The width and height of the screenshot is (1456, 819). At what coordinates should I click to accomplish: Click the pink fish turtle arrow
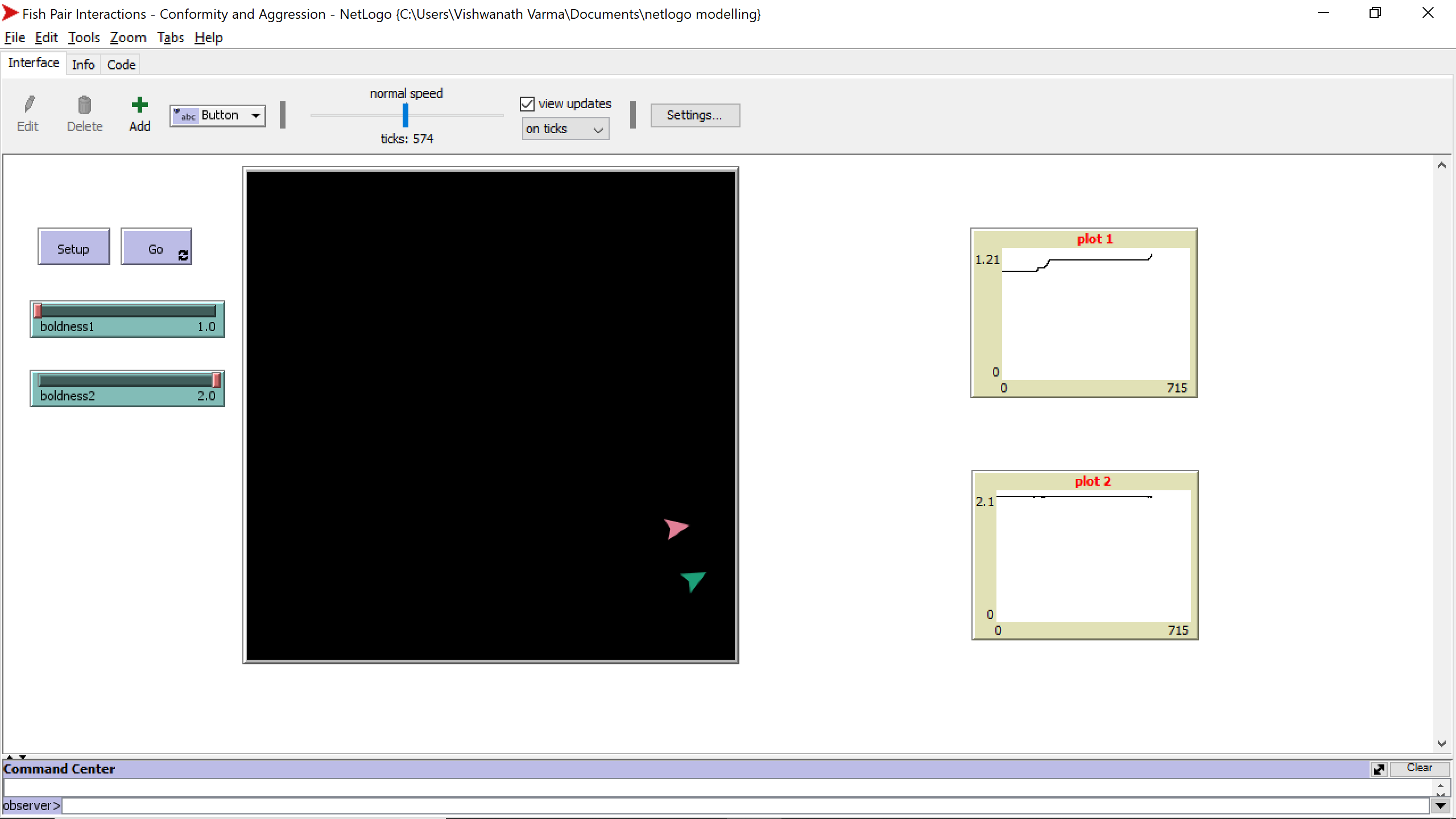click(x=676, y=528)
